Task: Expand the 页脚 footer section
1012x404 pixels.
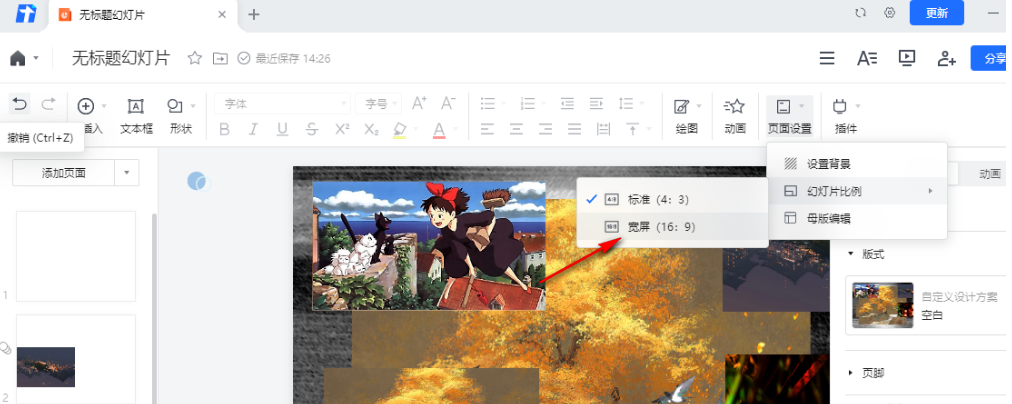Action: [x=851, y=372]
